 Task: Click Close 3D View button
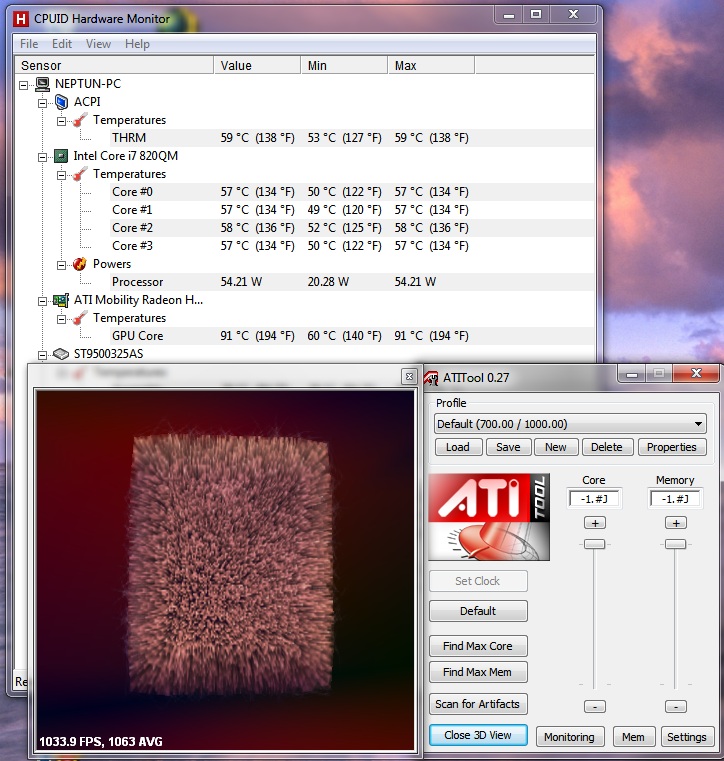point(478,735)
